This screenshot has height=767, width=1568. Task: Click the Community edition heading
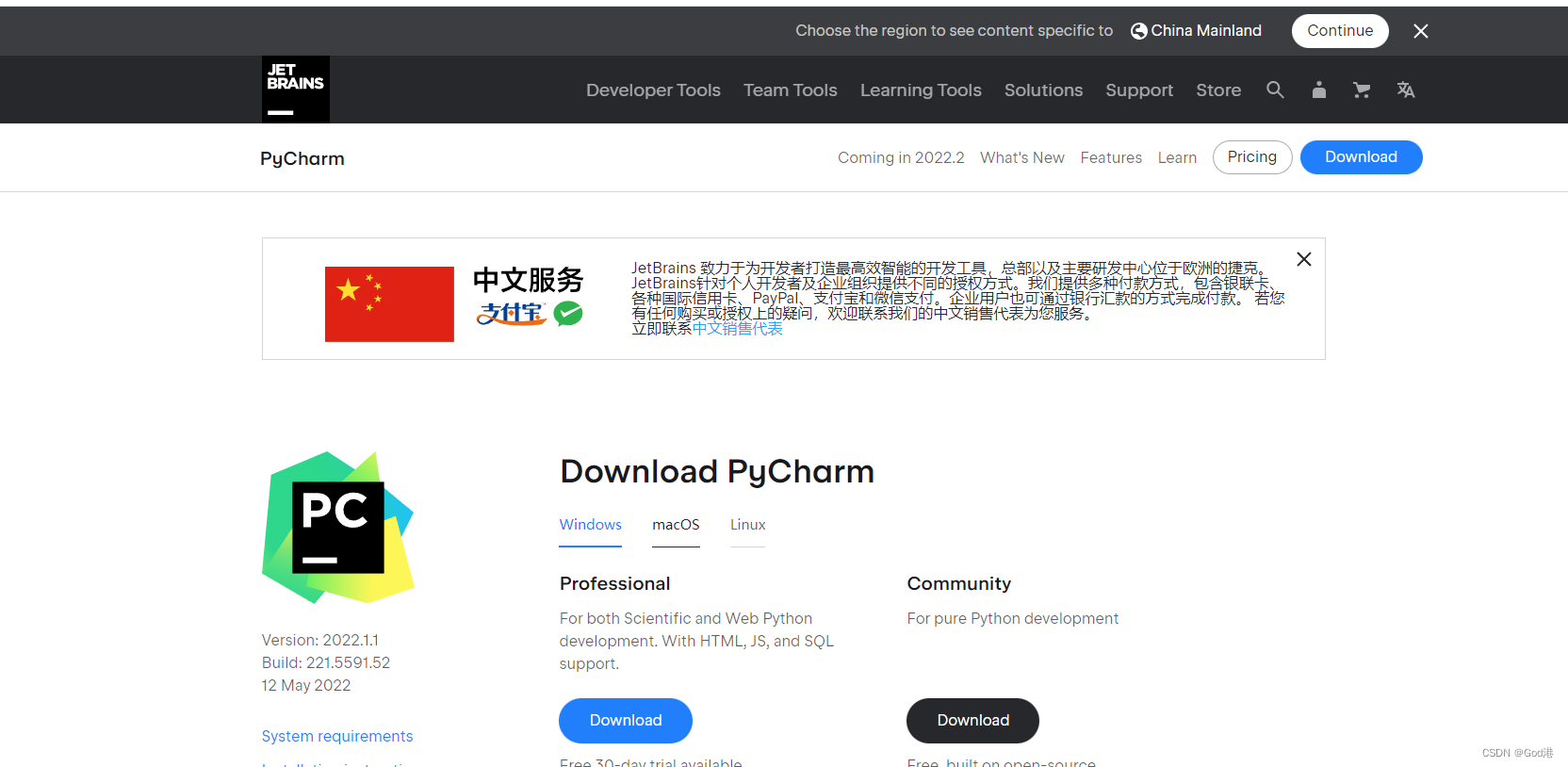click(x=959, y=583)
